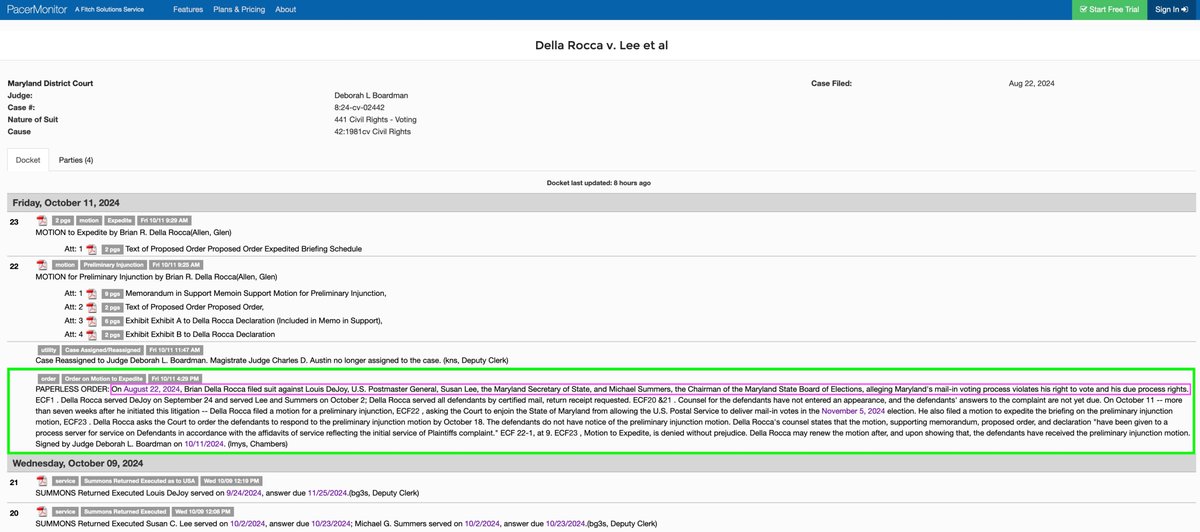Viewport: 1200px width, 532px height.
Task: Go to Plans & Pricing
Action: 238,10
